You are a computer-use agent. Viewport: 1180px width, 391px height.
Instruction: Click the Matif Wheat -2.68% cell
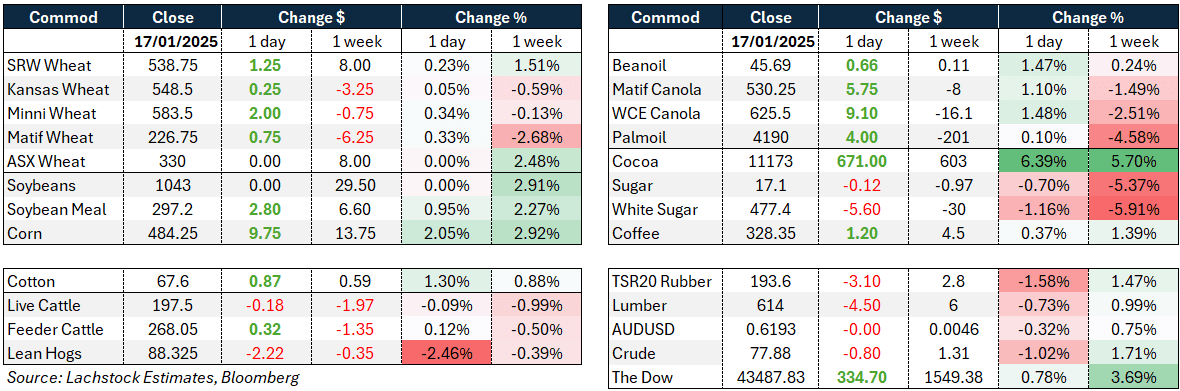pyautogui.click(x=536, y=138)
